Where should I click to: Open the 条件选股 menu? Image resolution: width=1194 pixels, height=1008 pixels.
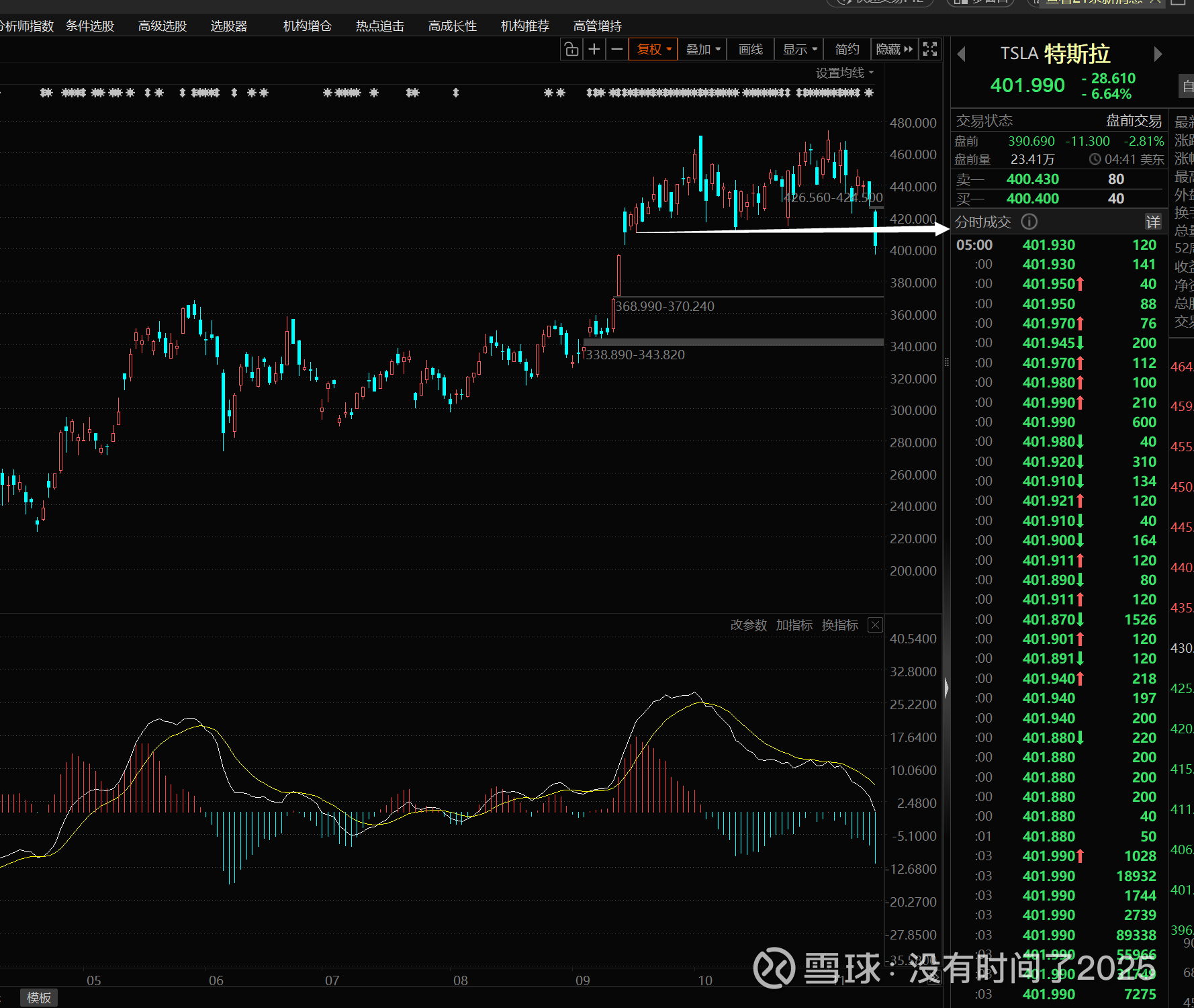click(x=90, y=26)
